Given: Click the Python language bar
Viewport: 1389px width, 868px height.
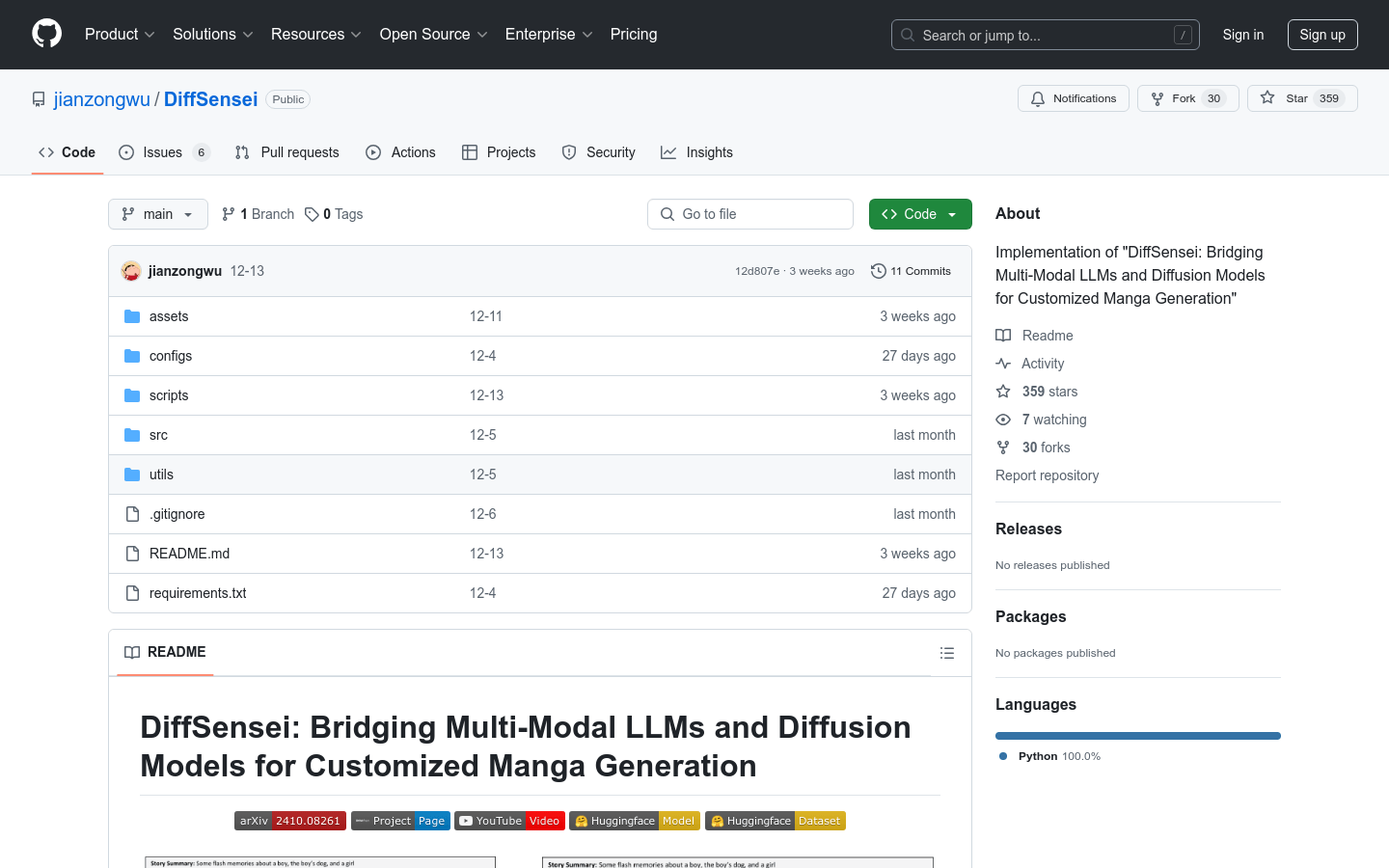Looking at the screenshot, I should coord(1138,736).
